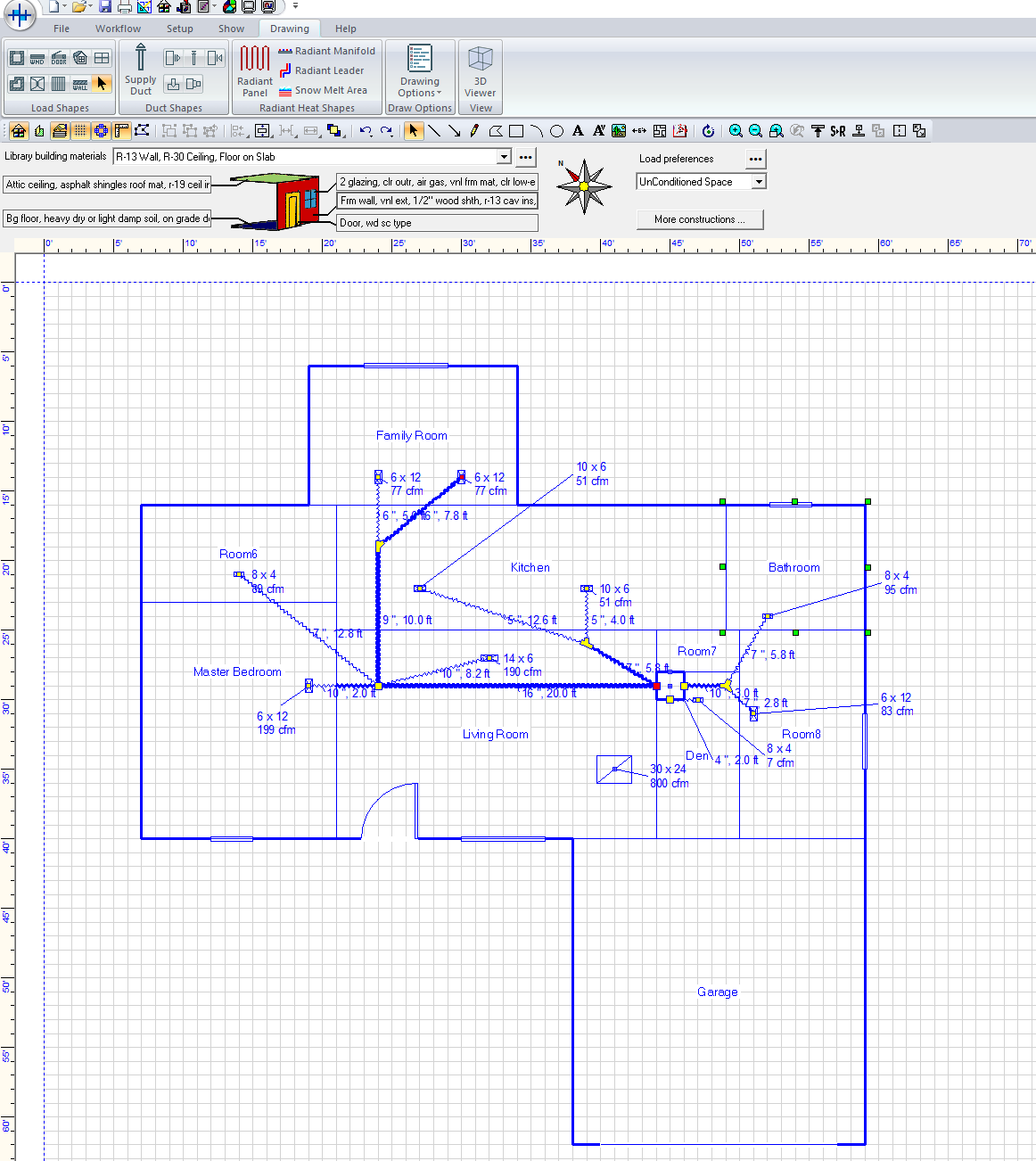Click the Attic ceiling construction field

click(107, 185)
